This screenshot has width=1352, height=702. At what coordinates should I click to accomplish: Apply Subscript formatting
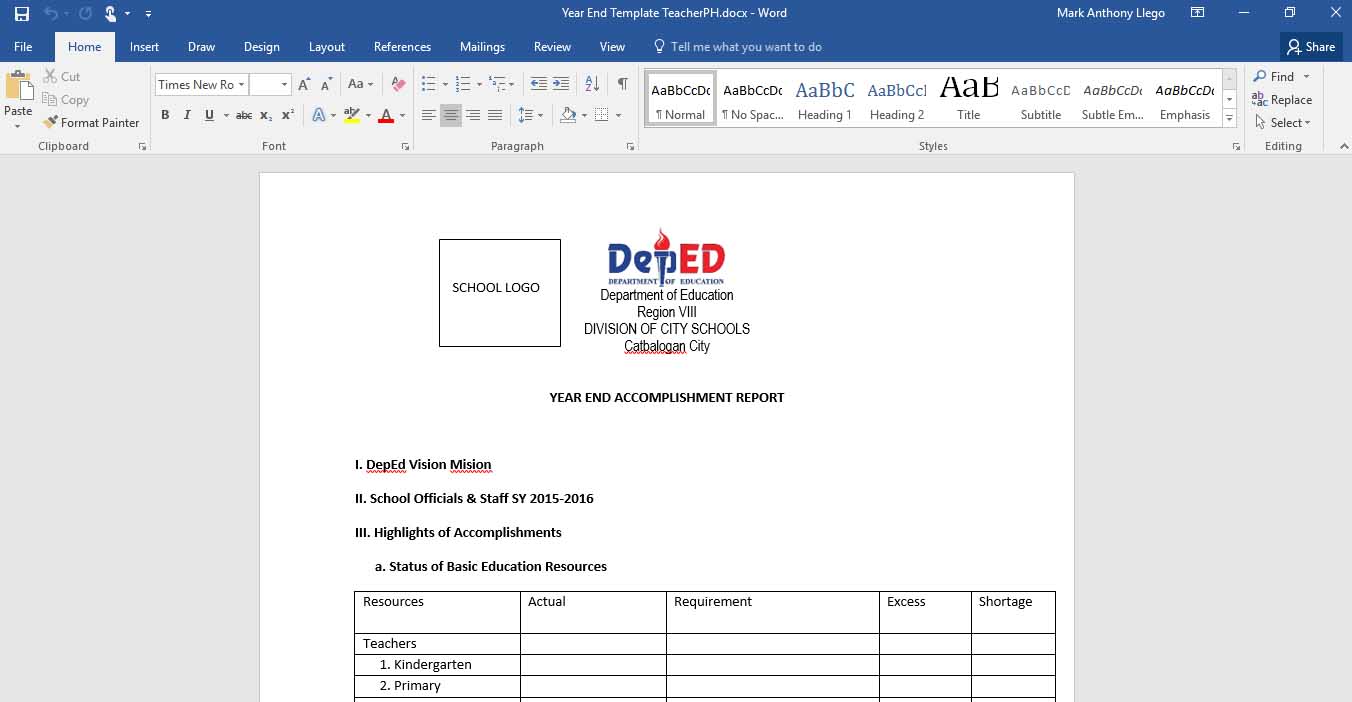(x=265, y=116)
